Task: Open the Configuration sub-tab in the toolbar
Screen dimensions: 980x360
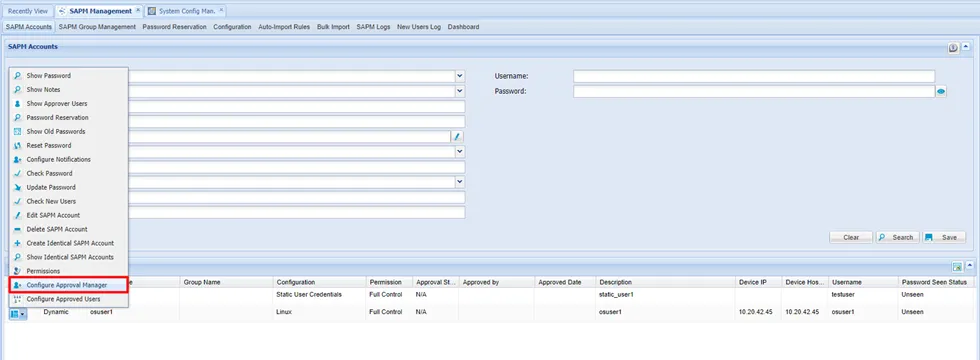Action: (232, 27)
